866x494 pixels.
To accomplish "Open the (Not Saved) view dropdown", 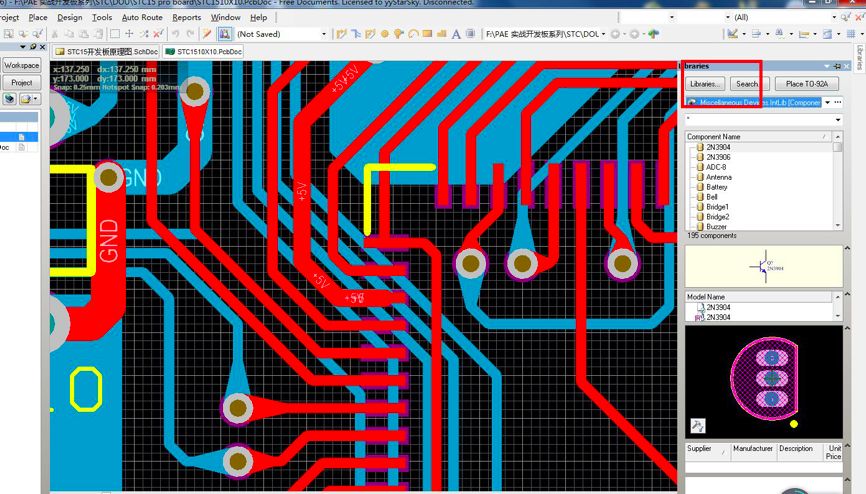I will click(324, 34).
